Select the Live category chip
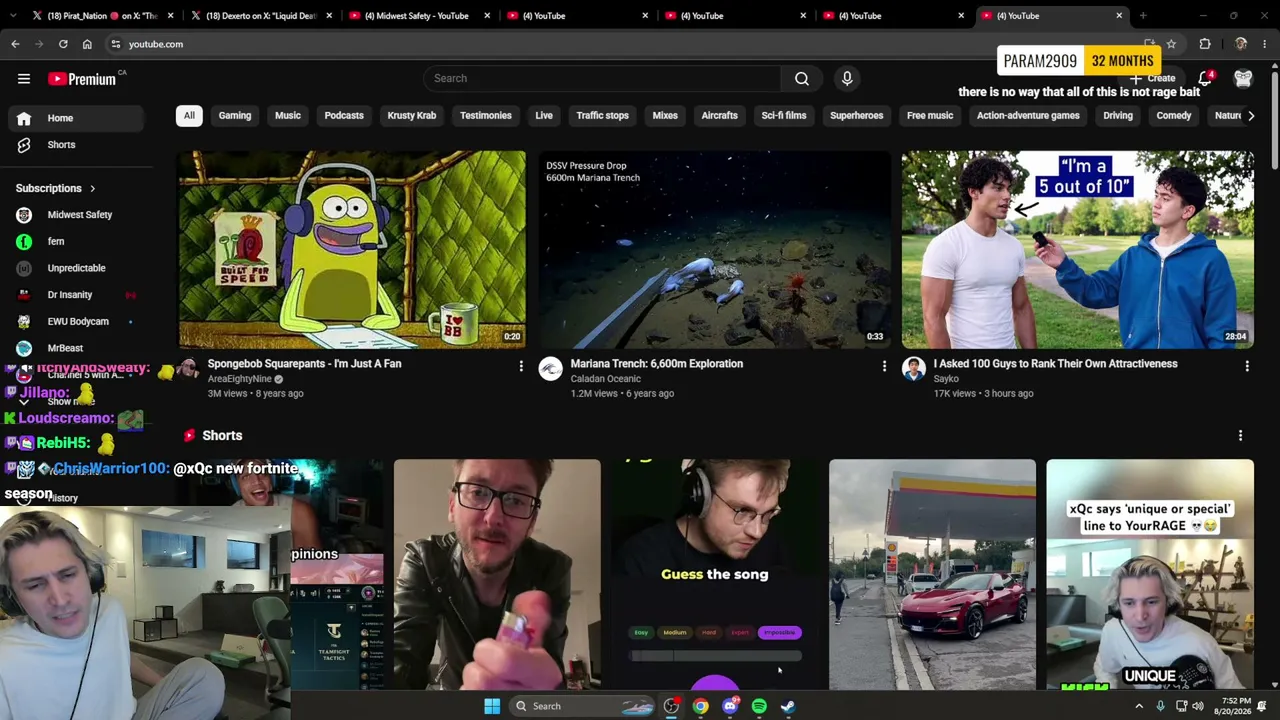 pos(544,116)
